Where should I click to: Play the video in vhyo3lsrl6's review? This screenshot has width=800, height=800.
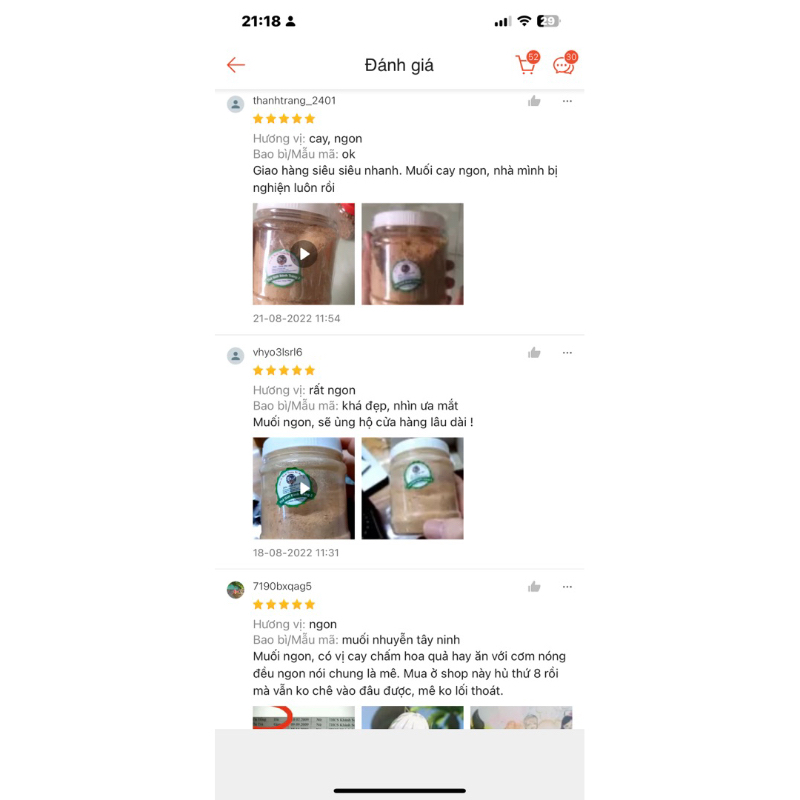pyautogui.click(x=304, y=488)
